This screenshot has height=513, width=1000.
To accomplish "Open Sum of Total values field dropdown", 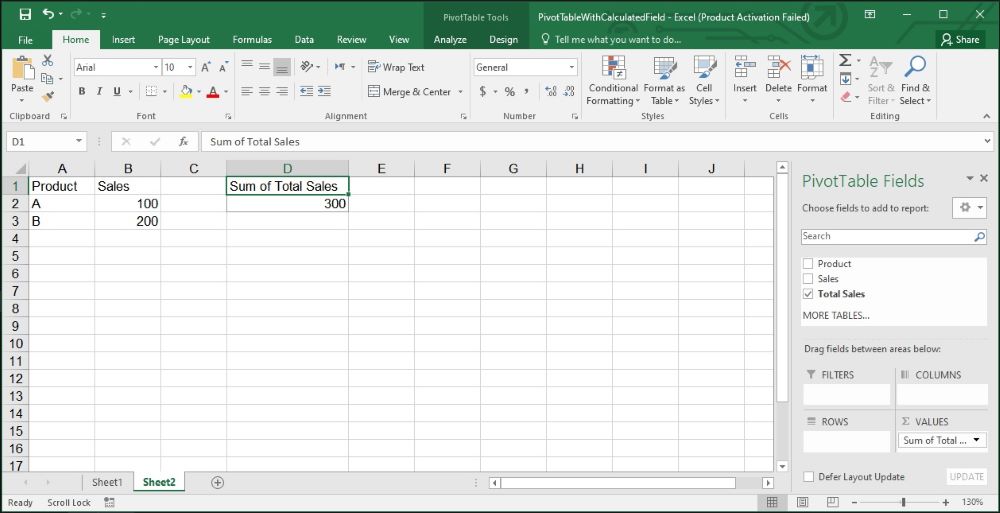I will click(976, 440).
